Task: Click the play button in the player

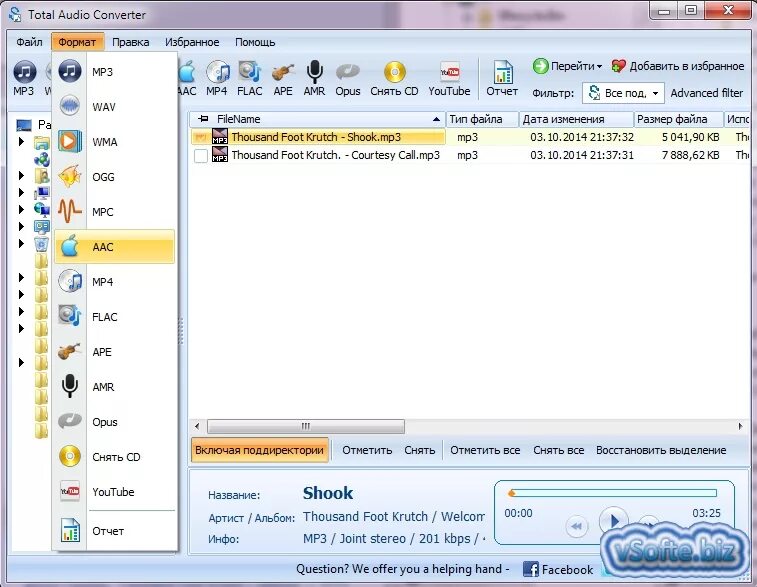Action: 614,520
